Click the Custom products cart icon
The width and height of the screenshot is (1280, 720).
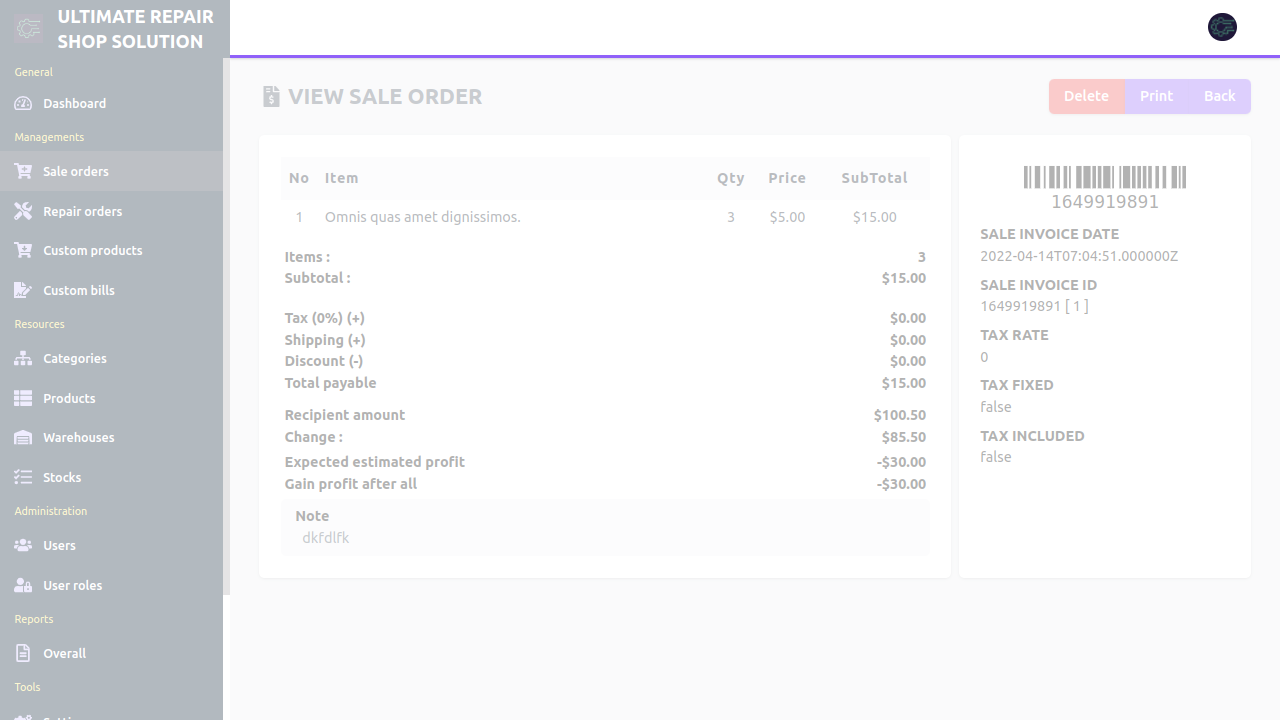click(x=23, y=251)
